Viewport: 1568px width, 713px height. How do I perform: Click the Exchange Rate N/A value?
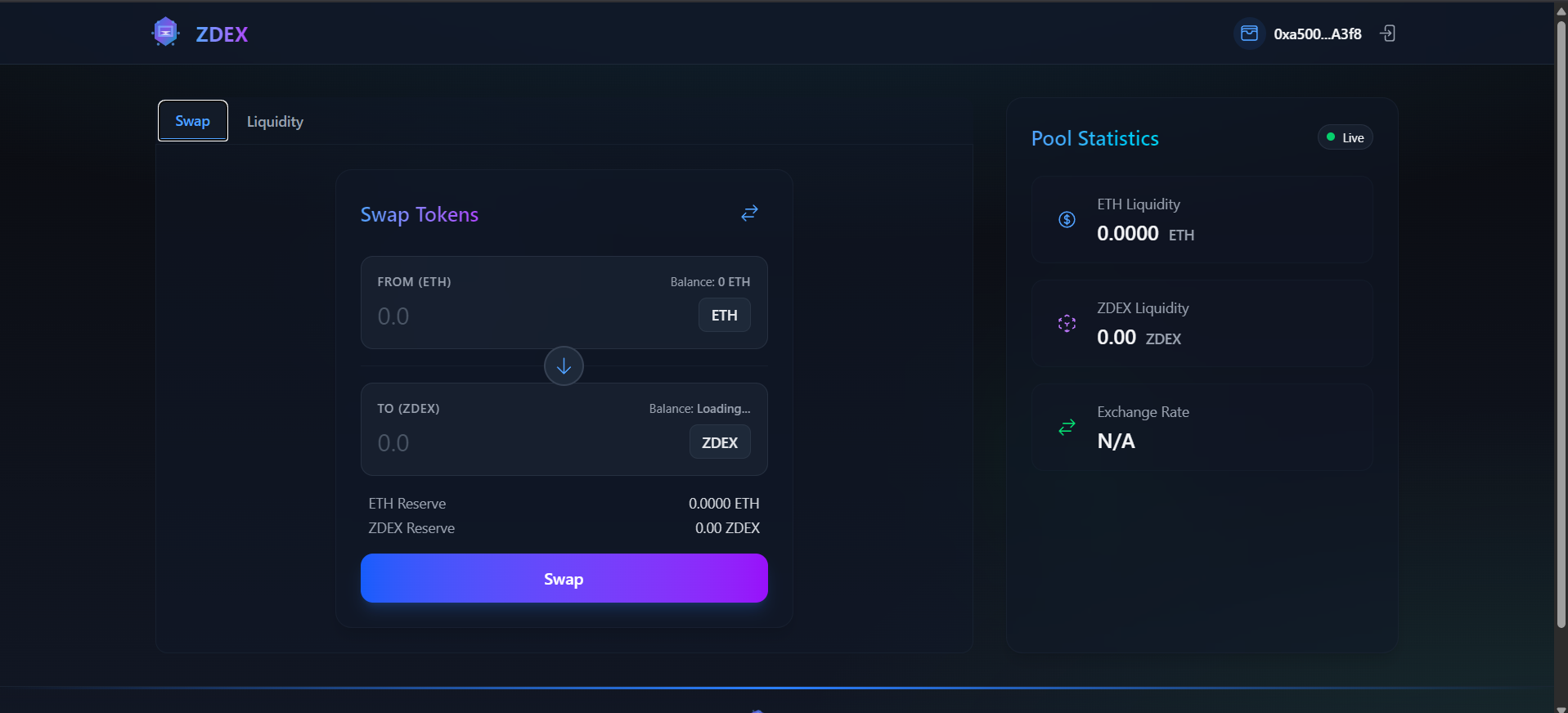coord(1116,442)
